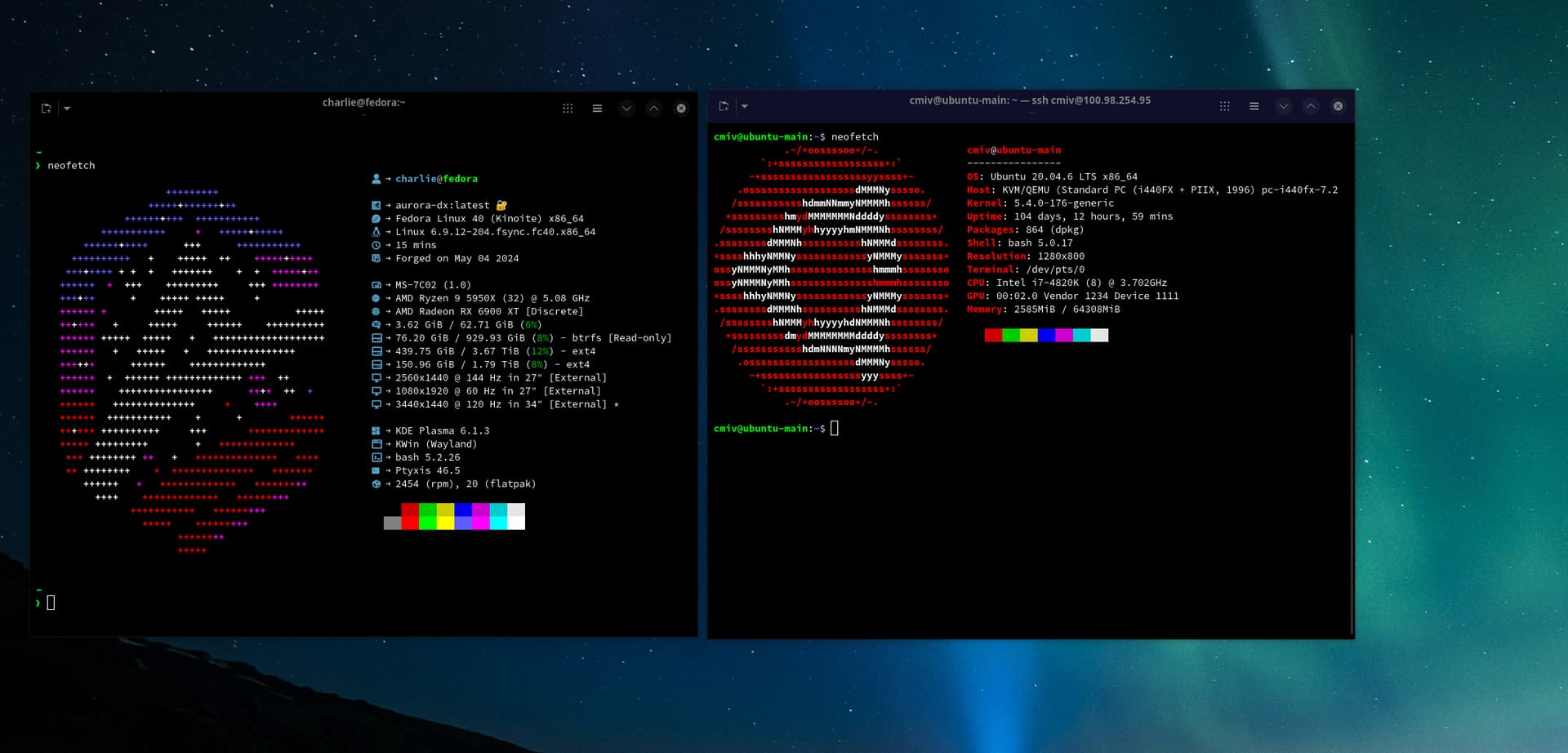Screen dimensions: 1568x753
Task: Close the charlie@fedora terminal window
Action: point(681,109)
